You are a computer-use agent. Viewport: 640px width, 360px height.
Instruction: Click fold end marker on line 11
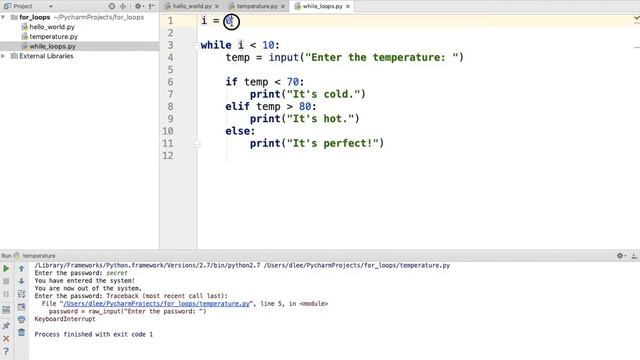(197, 143)
